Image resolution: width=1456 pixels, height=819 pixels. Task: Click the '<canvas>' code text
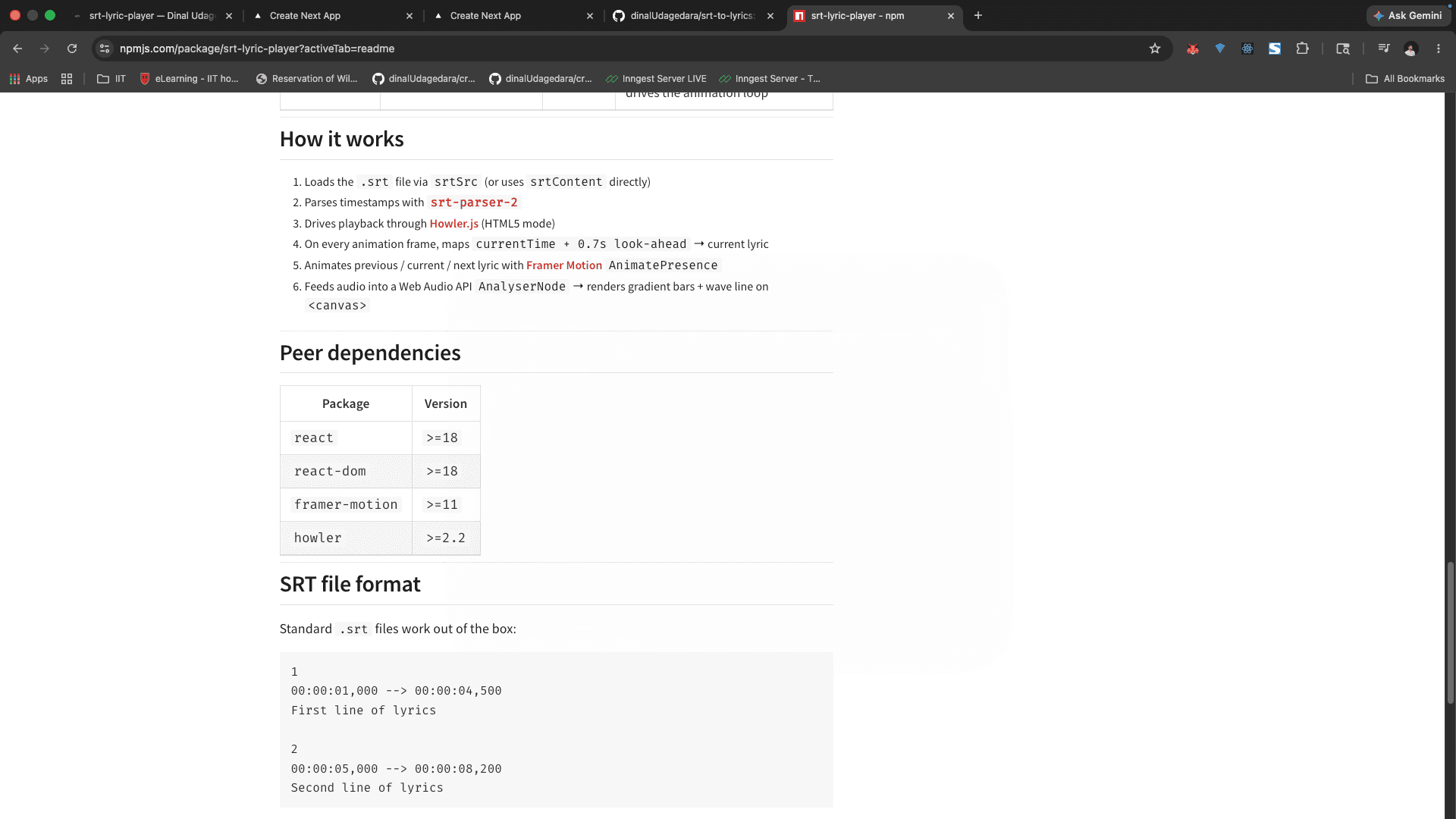(337, 306)
